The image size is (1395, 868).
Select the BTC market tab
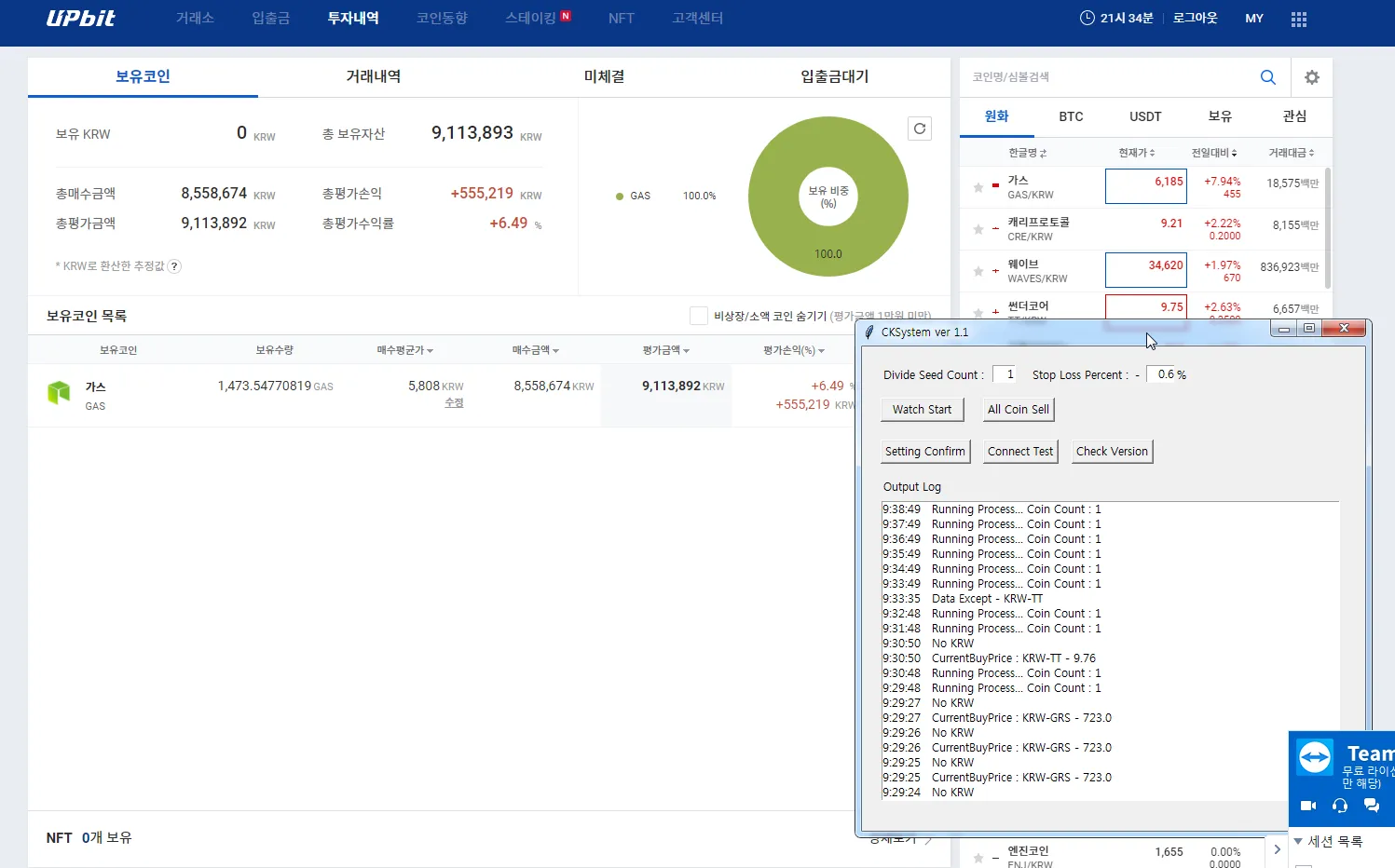(x=1071, y=116)
